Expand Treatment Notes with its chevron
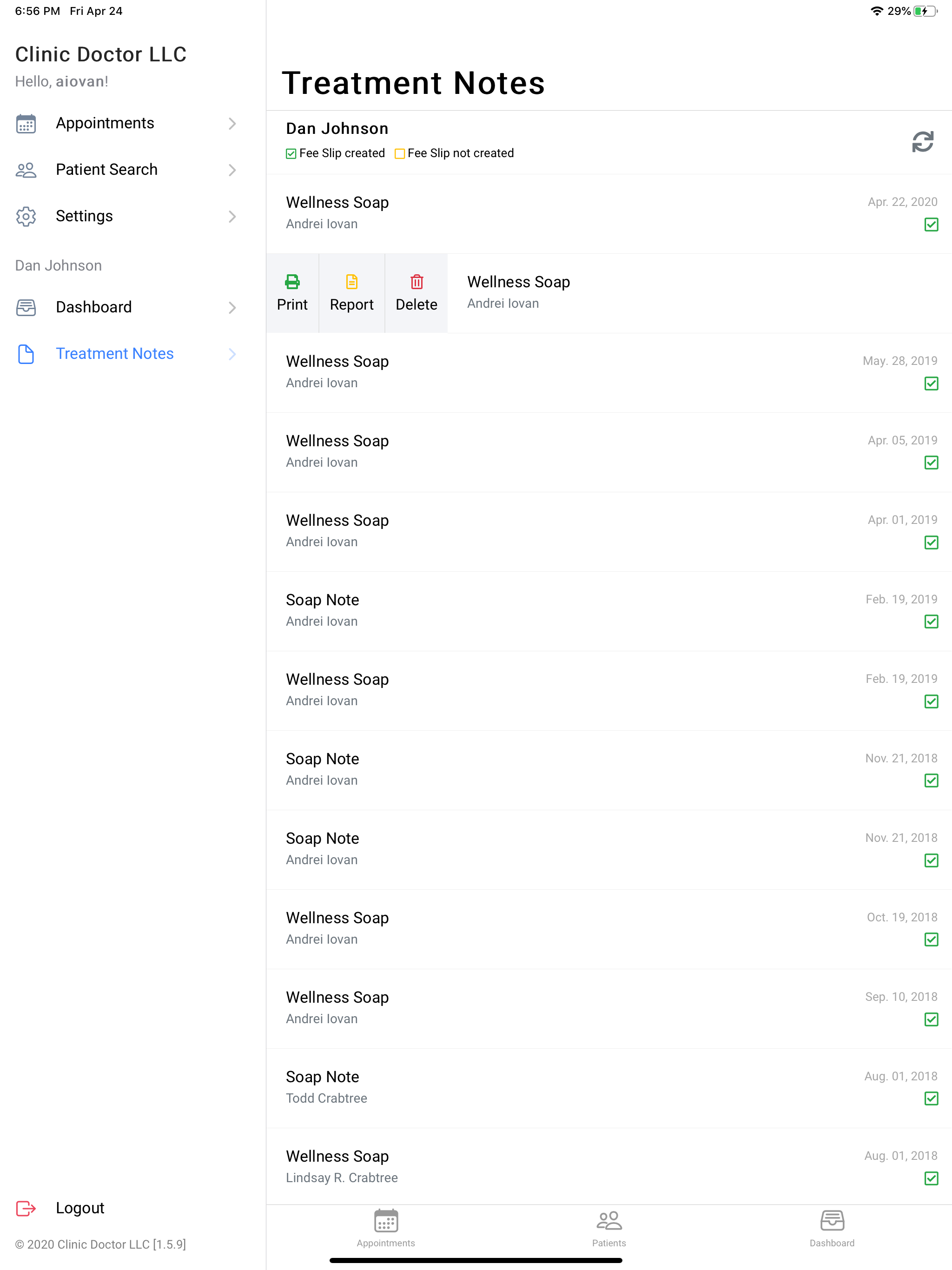 tap(232, 354)
